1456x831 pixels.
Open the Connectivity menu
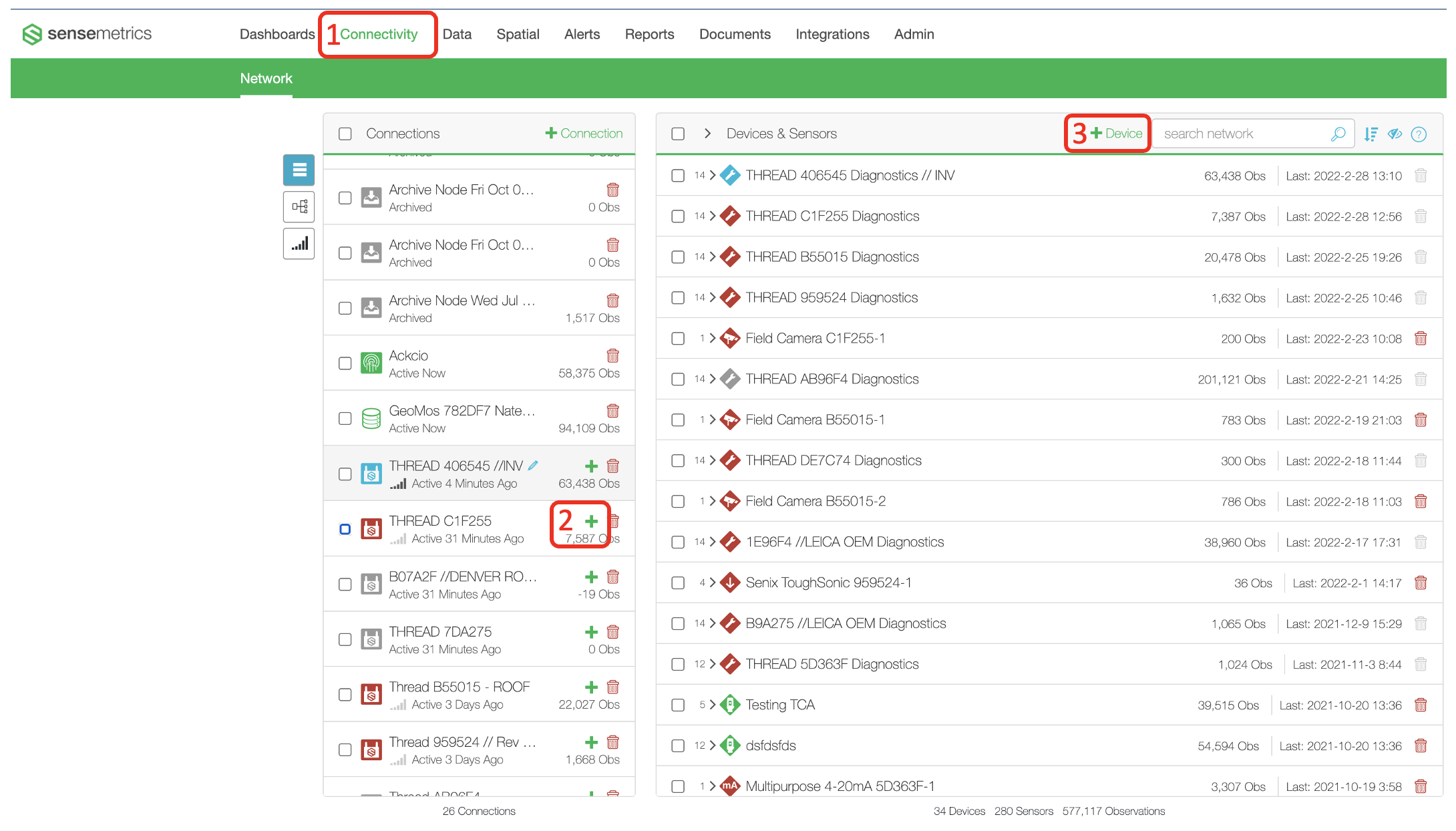[379, 34]
